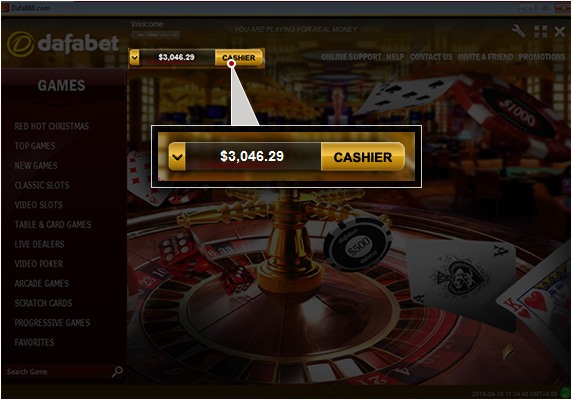Select Video Slots category
This screenshot has width=572, height=400.
click(x=39, y=205)
